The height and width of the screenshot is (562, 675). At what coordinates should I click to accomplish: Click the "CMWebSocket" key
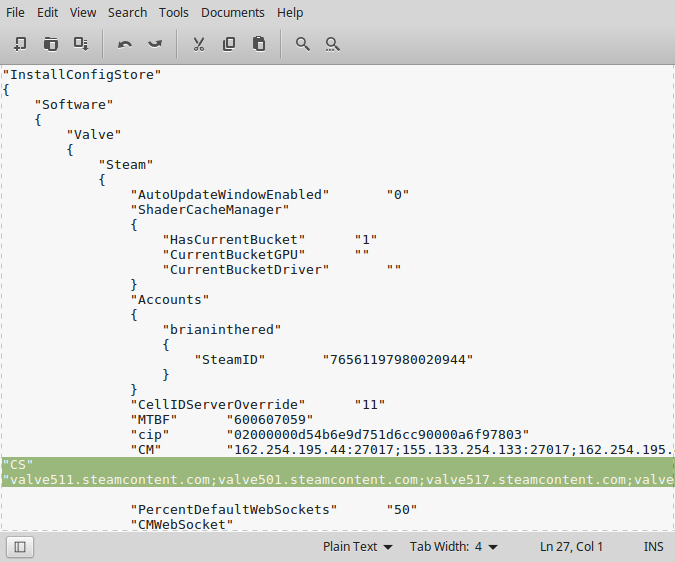[x=182, y=525]
